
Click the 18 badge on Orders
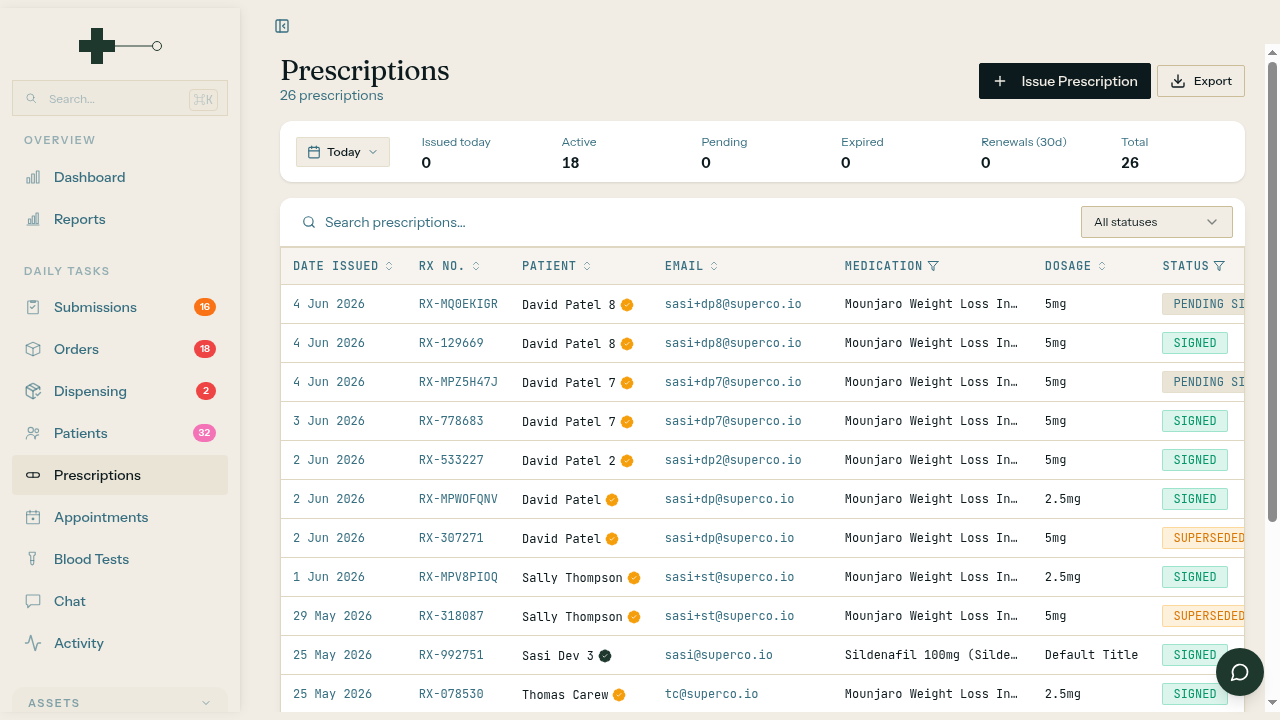pyautogui.click(x=205, y=349)
